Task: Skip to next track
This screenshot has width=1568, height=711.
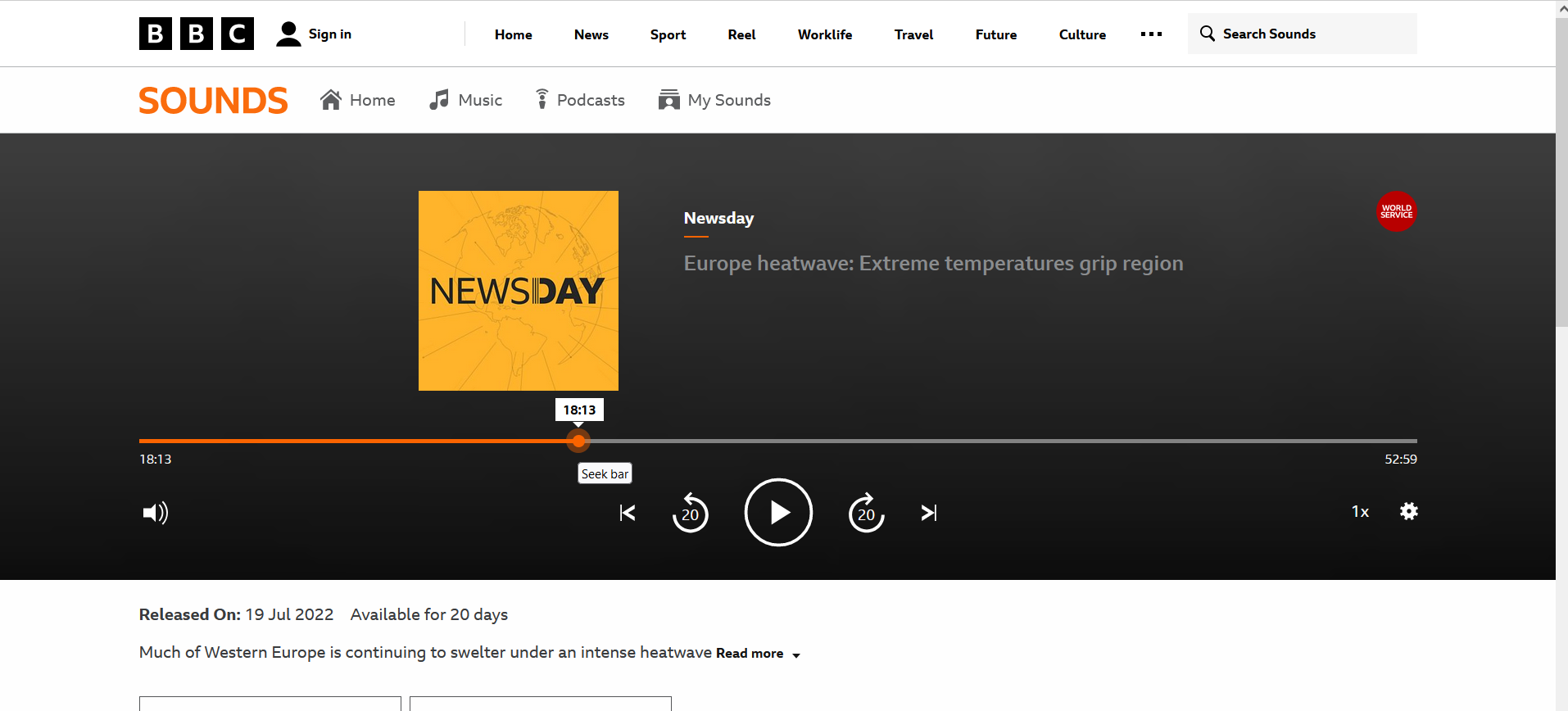Action: tap(929, 513)
